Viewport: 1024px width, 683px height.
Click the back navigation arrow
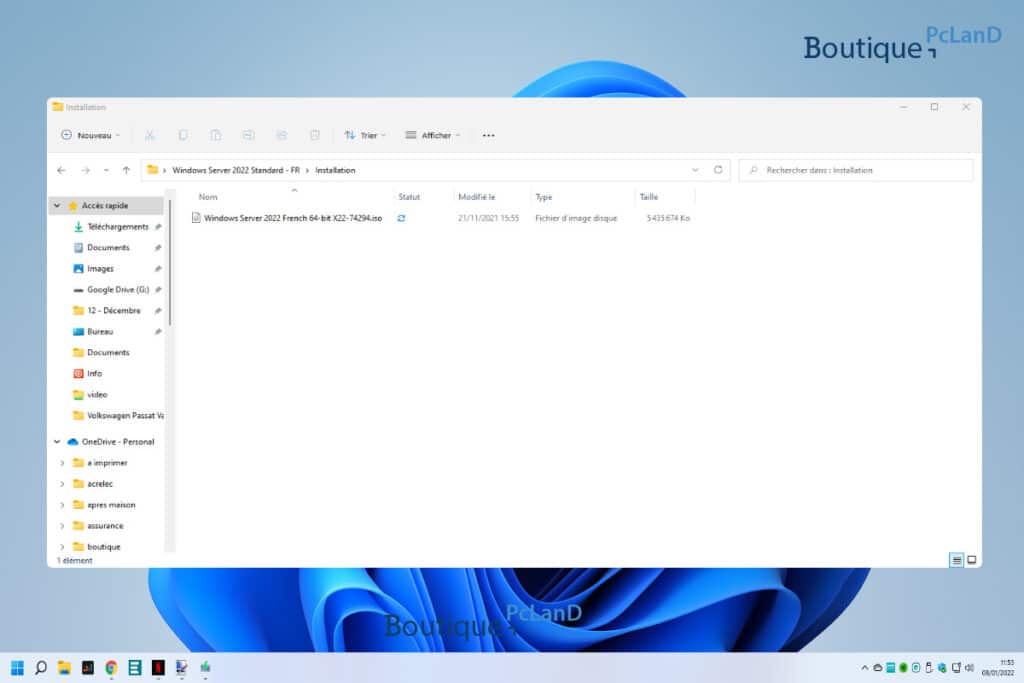60,169
